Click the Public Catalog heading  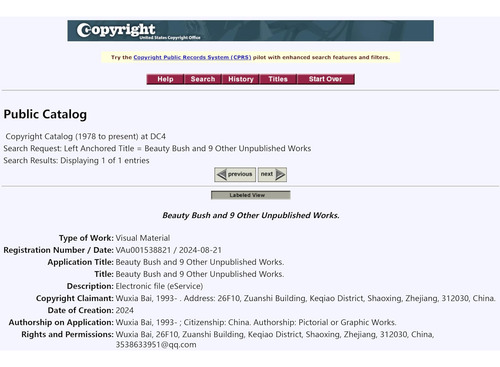(x=45, y=114)
